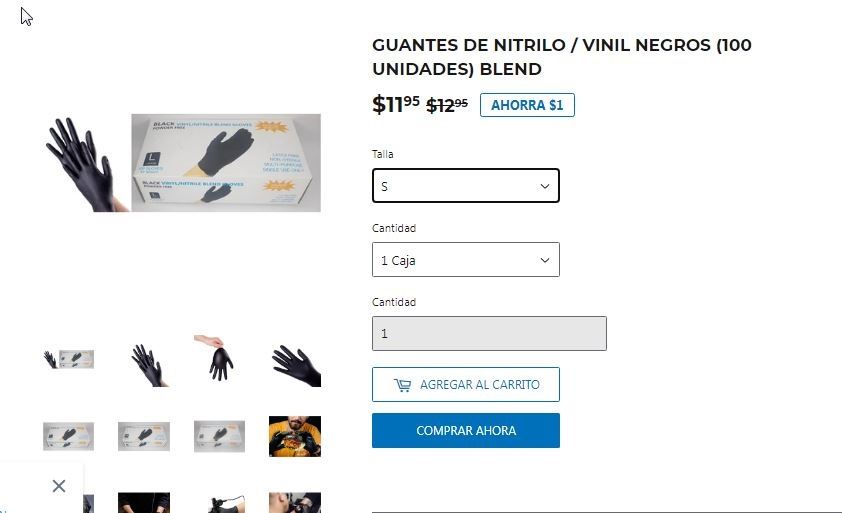Add item with Agregar al Carrito button
The height and width of the screenshot is (513, 868).
pyautogui.click(x=466, y=384)
